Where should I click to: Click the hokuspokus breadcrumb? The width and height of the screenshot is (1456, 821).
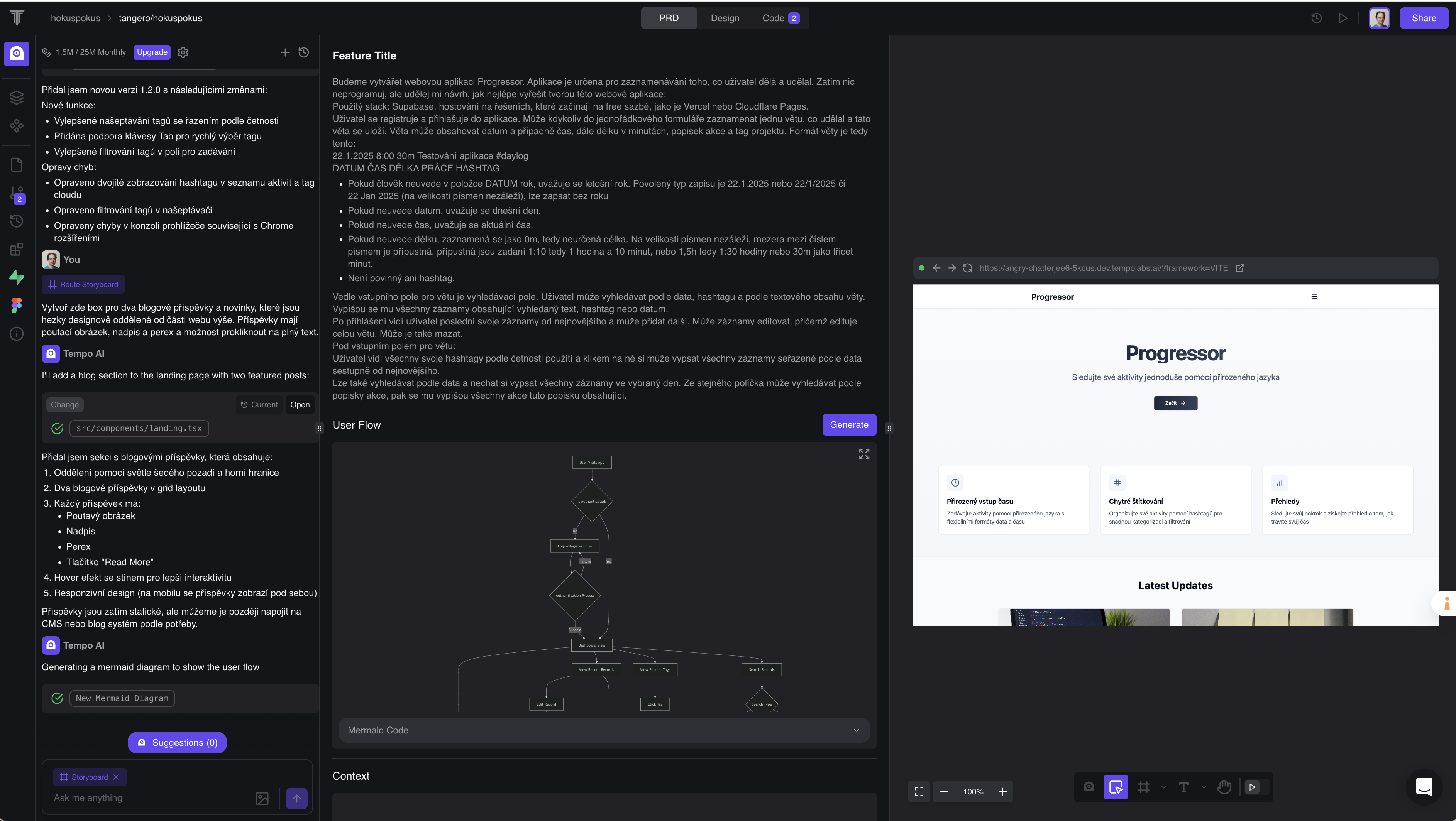[75, 18]
